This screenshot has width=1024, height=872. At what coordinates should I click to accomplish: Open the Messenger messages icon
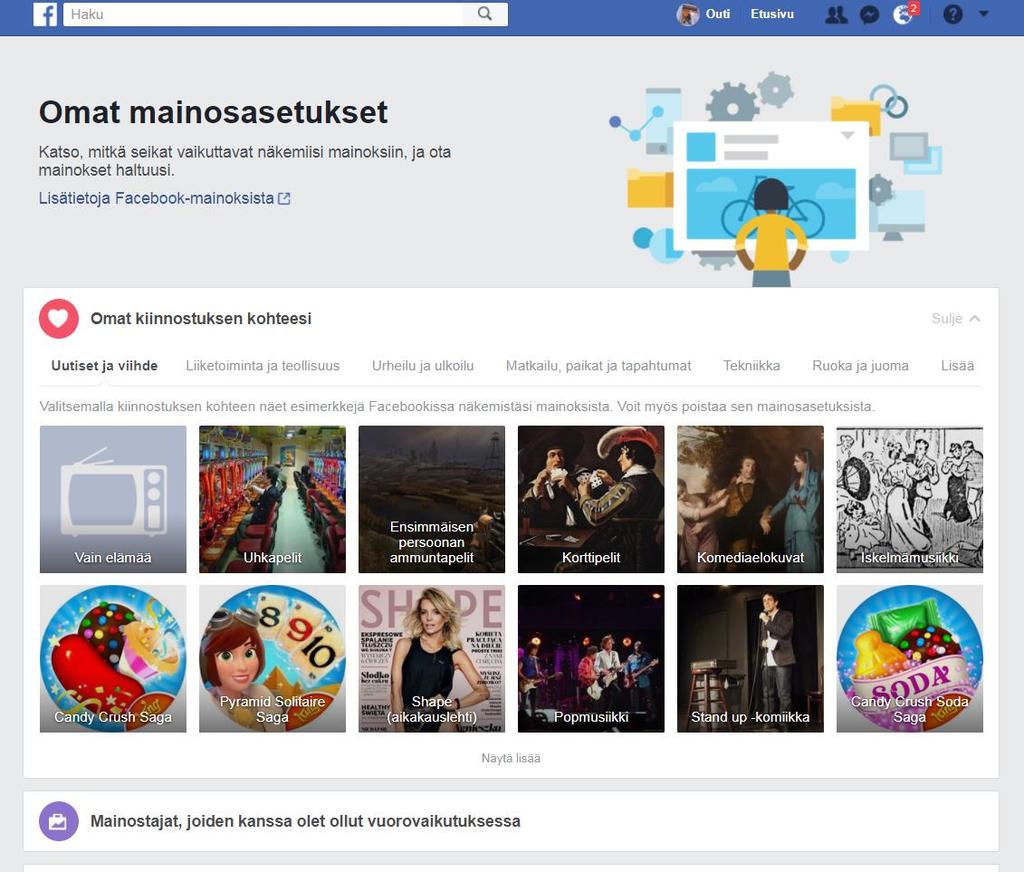tap(869, 14)
